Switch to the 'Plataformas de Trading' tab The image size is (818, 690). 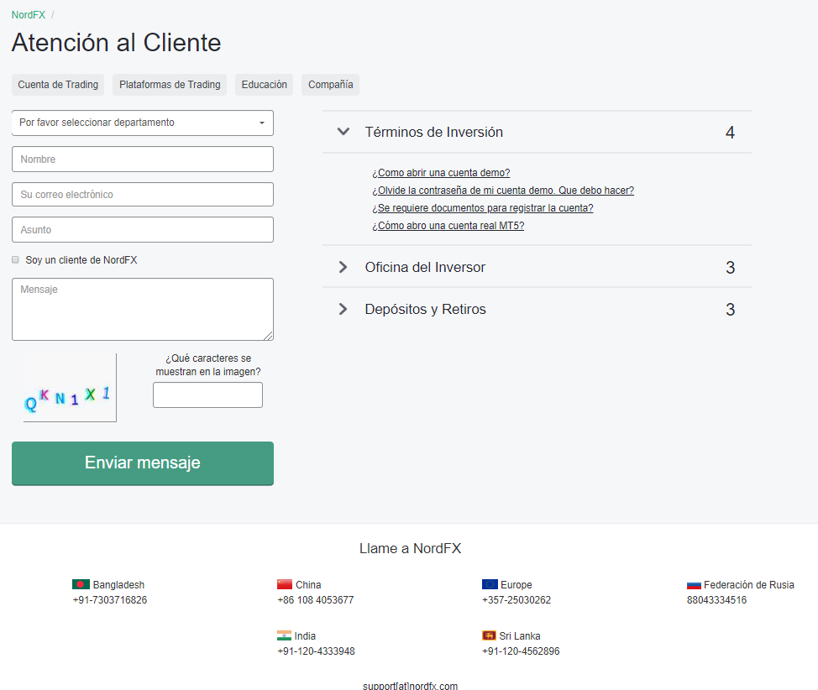coord(169,84)
